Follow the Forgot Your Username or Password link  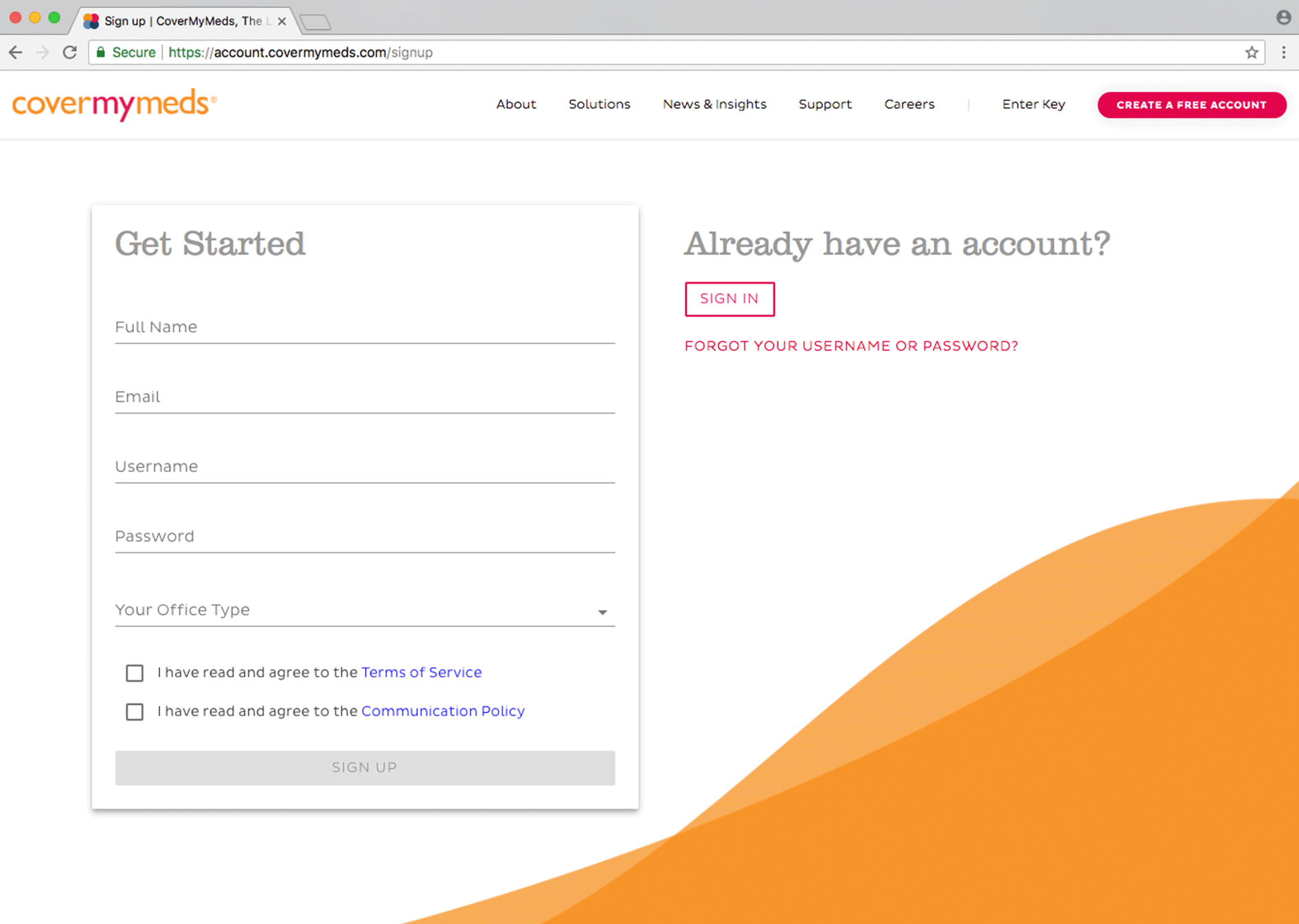pos(850,346)
